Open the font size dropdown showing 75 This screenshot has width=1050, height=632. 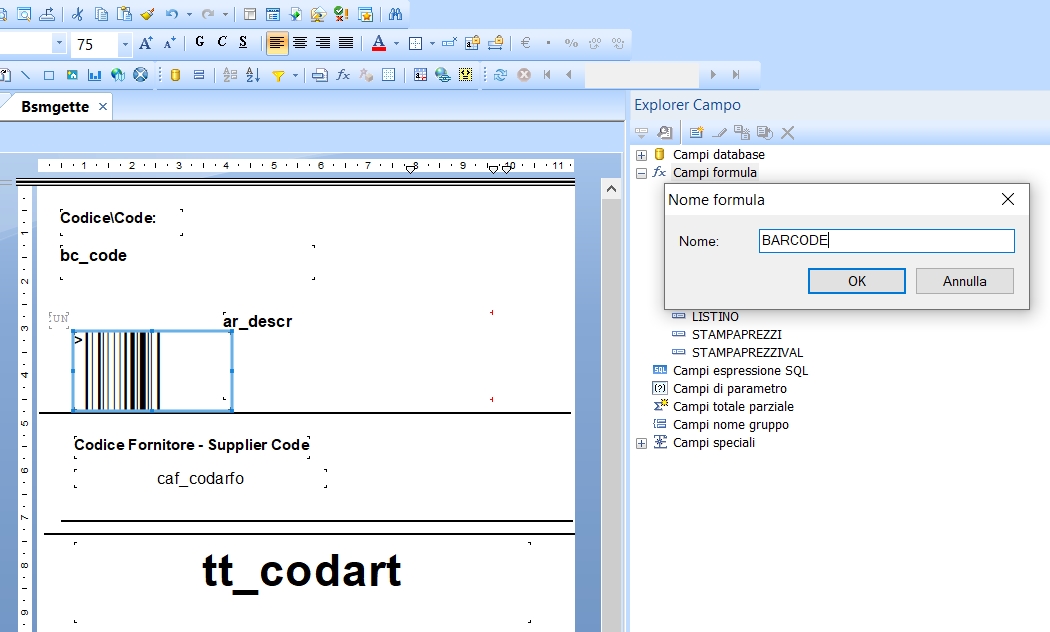pos(125,44)
